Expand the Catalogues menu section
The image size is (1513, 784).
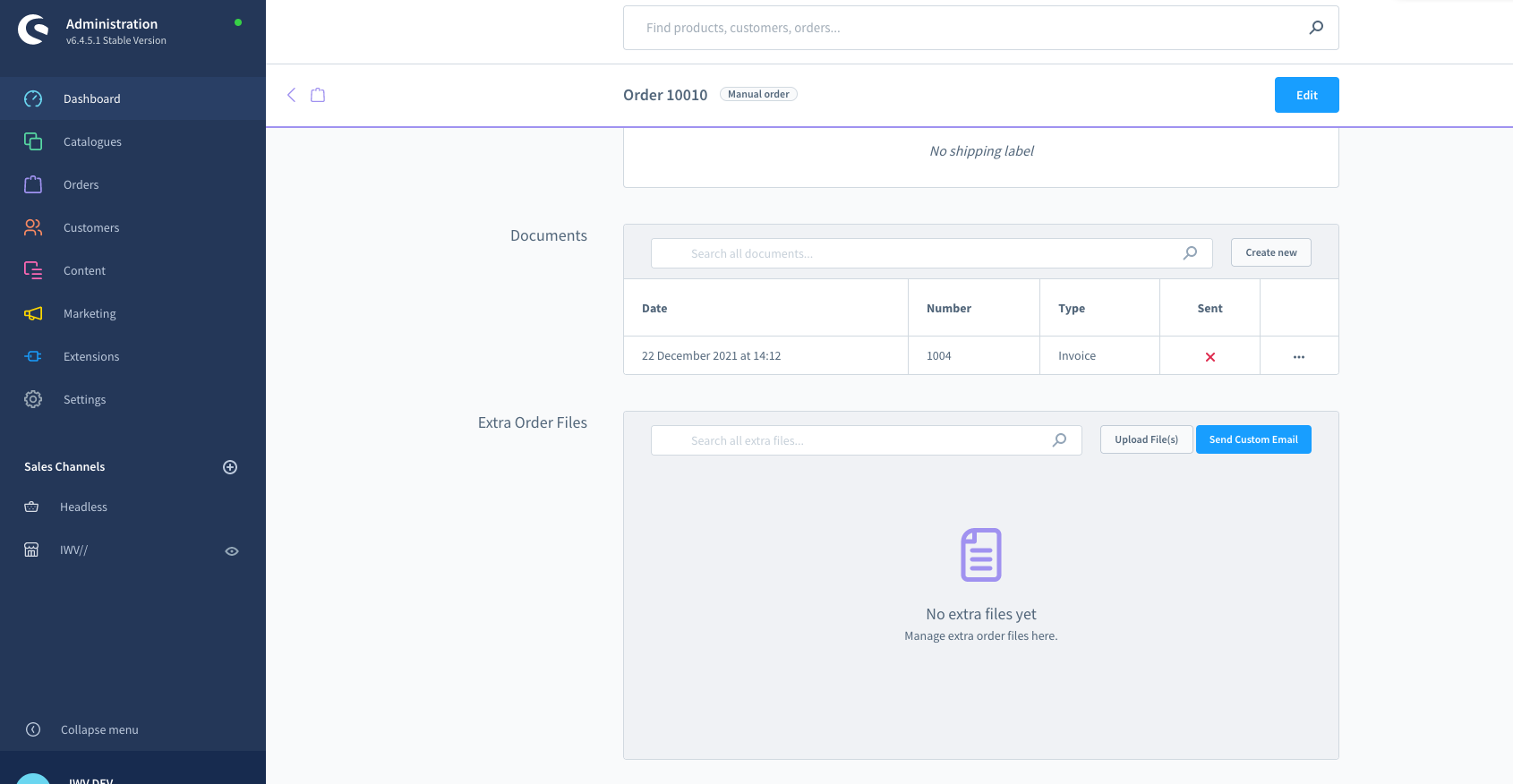[92, 141]
